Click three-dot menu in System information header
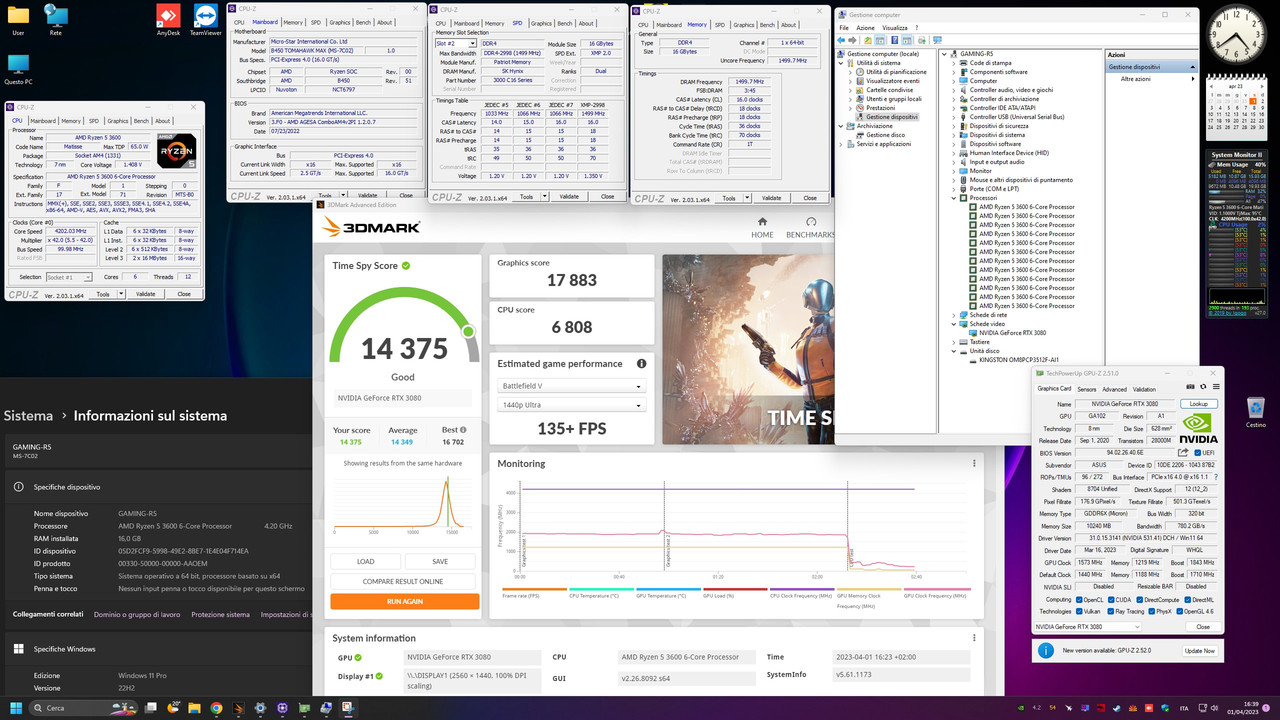 point(975,637)
